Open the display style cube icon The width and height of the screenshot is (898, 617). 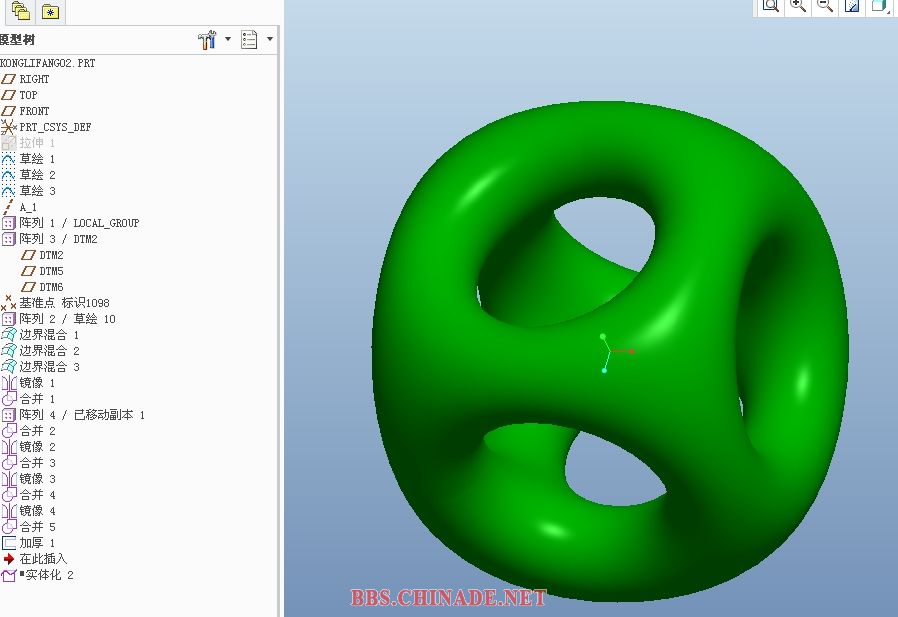879,6
